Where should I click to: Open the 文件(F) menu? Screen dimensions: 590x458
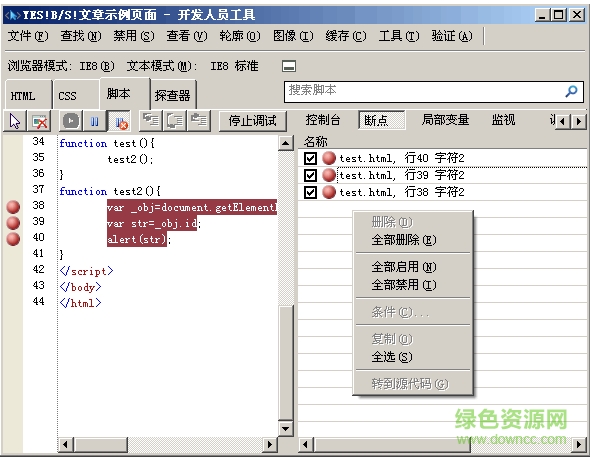(28, 36)
